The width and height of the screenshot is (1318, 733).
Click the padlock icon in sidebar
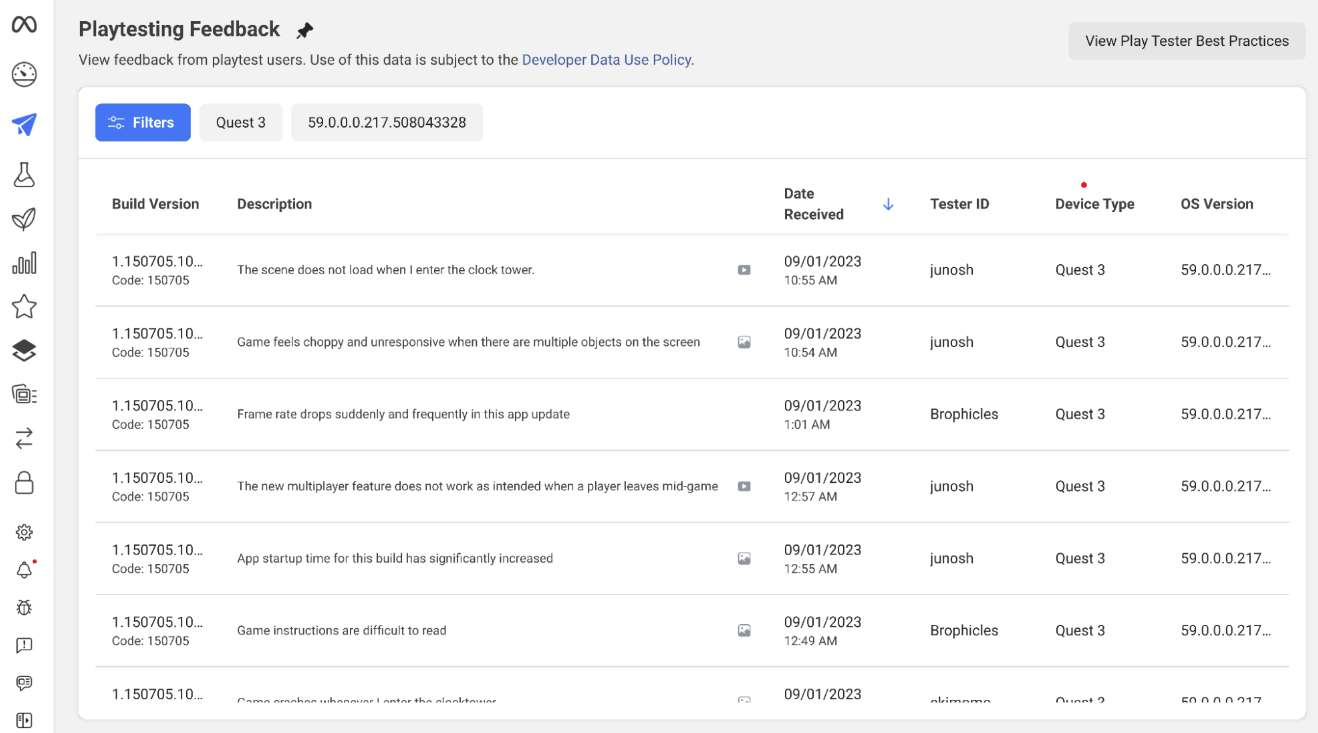click(24, 482)
